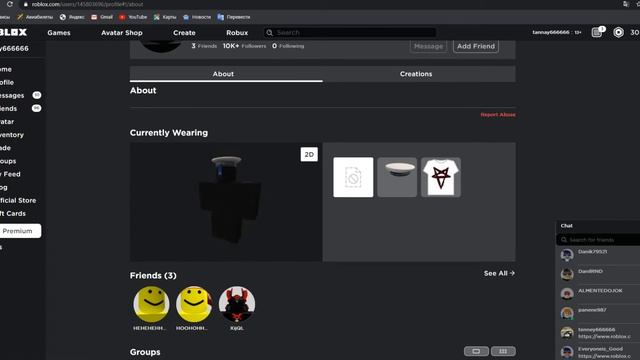Open the pentagram t-shirt item thumbnail
This screenshot has height=360, width=640.
(x=441, y=177)
